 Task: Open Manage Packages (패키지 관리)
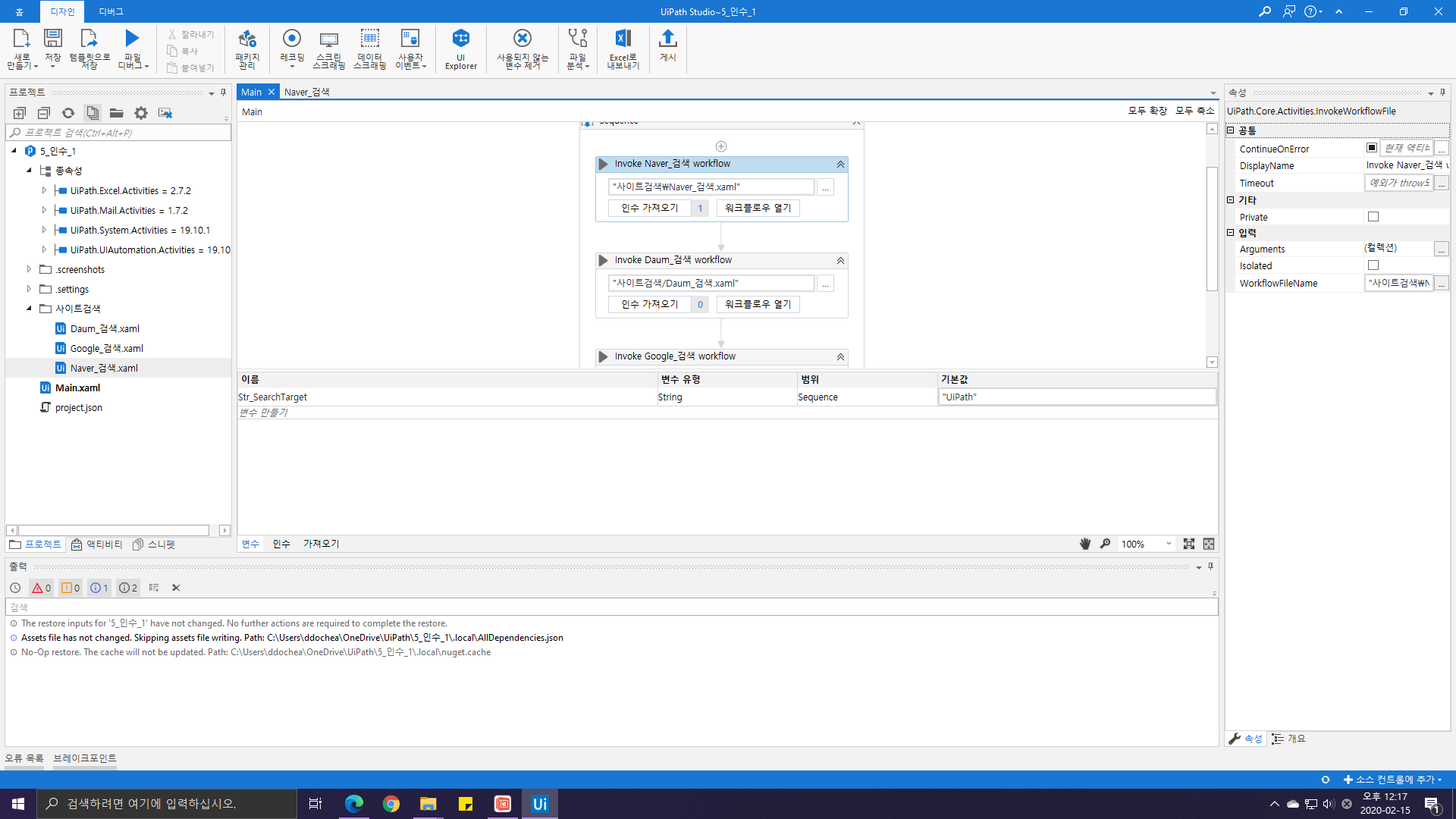[247, 49]
